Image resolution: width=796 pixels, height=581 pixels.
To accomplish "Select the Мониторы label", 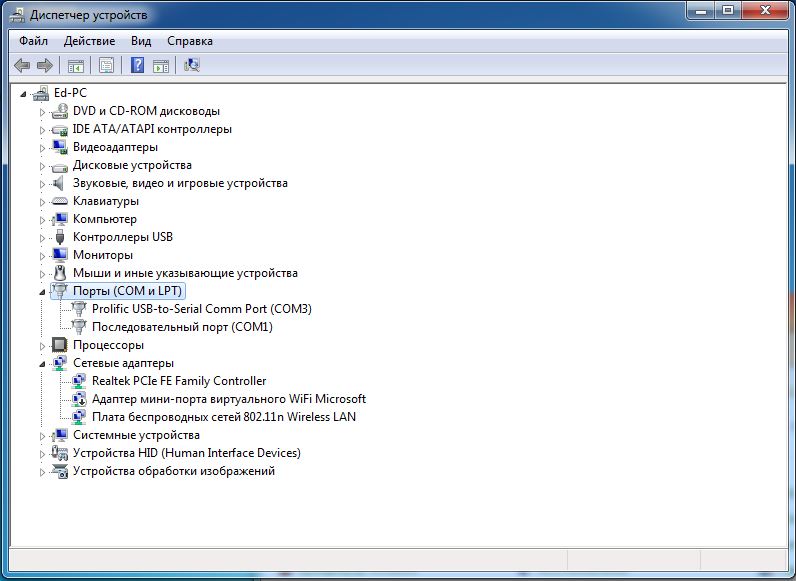I will 103,255.
